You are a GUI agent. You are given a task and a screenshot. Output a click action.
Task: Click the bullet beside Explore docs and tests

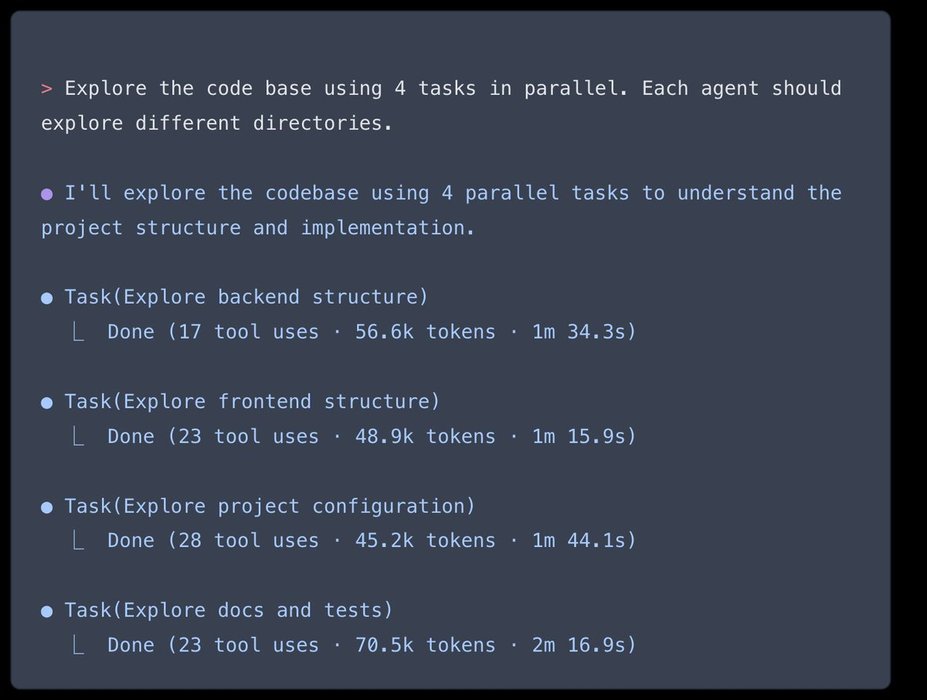pos(46,611)
